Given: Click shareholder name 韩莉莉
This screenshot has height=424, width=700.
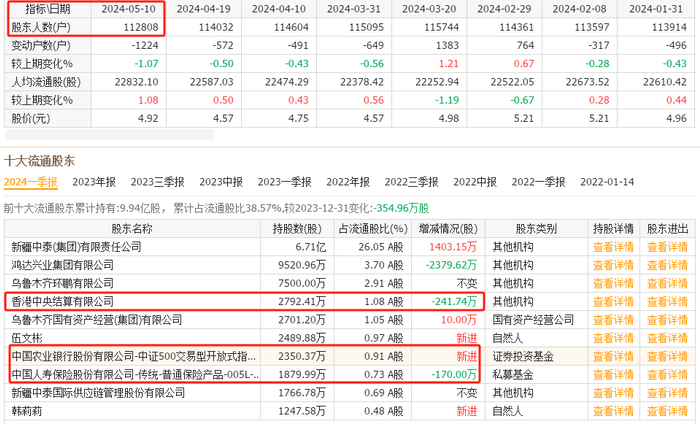Looking at the screenshot, I should pos(27,411).
